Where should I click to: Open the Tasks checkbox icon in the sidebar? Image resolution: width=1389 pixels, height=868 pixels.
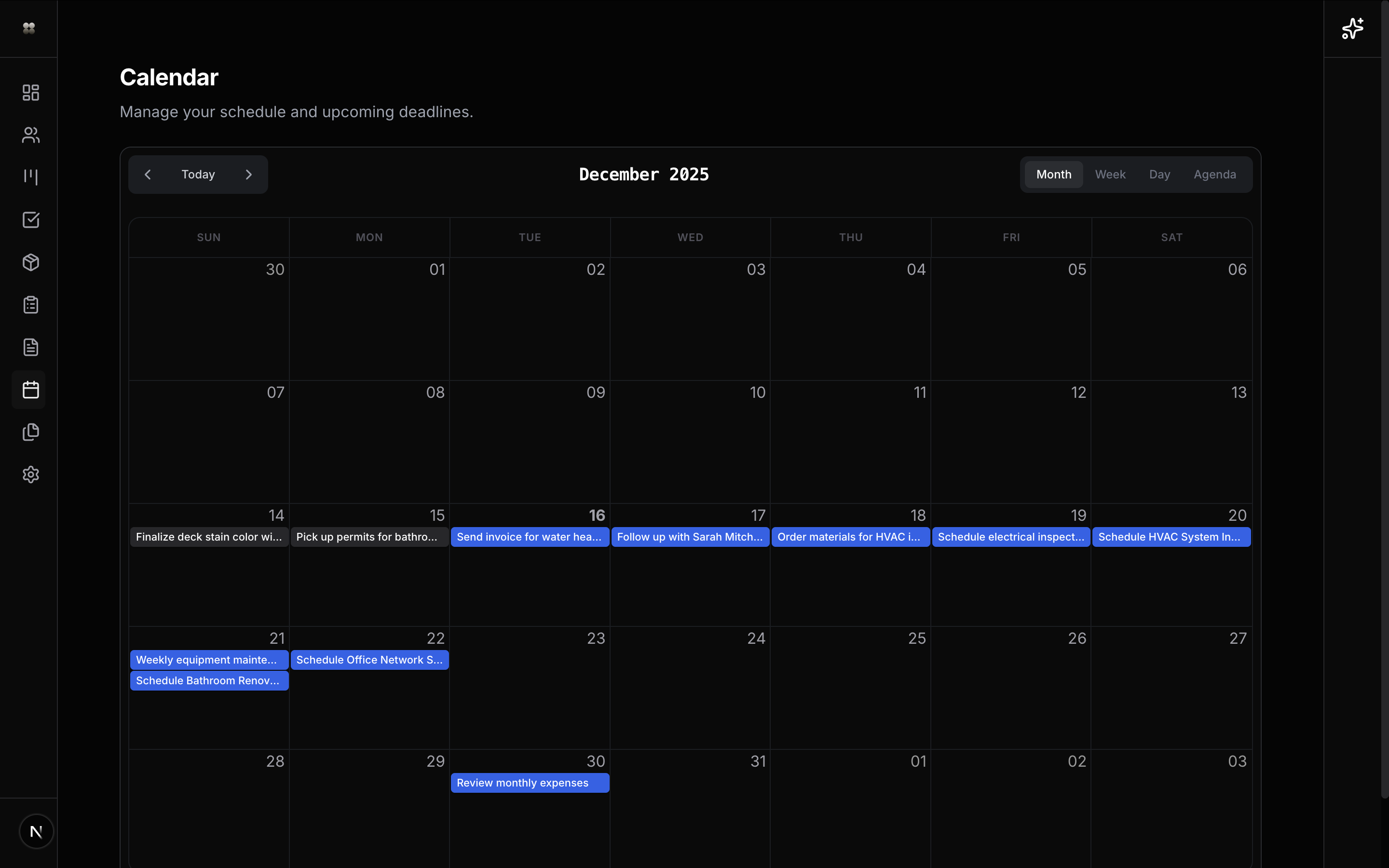tap(30, 220)
